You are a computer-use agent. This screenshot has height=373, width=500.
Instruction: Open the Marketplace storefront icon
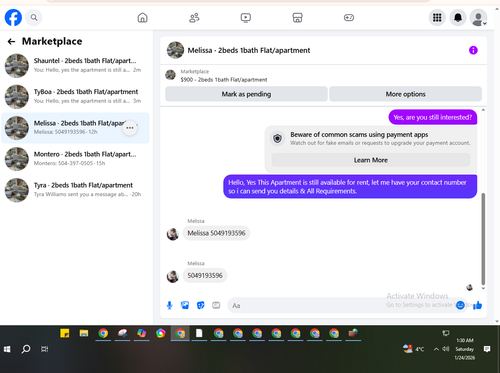point(297,17)
